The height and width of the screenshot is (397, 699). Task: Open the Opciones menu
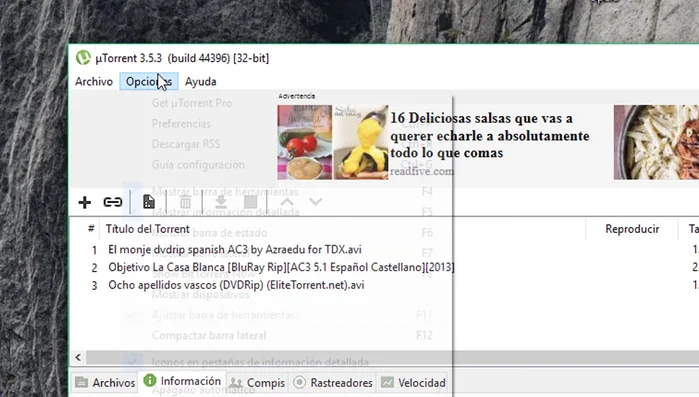(149, 82)
